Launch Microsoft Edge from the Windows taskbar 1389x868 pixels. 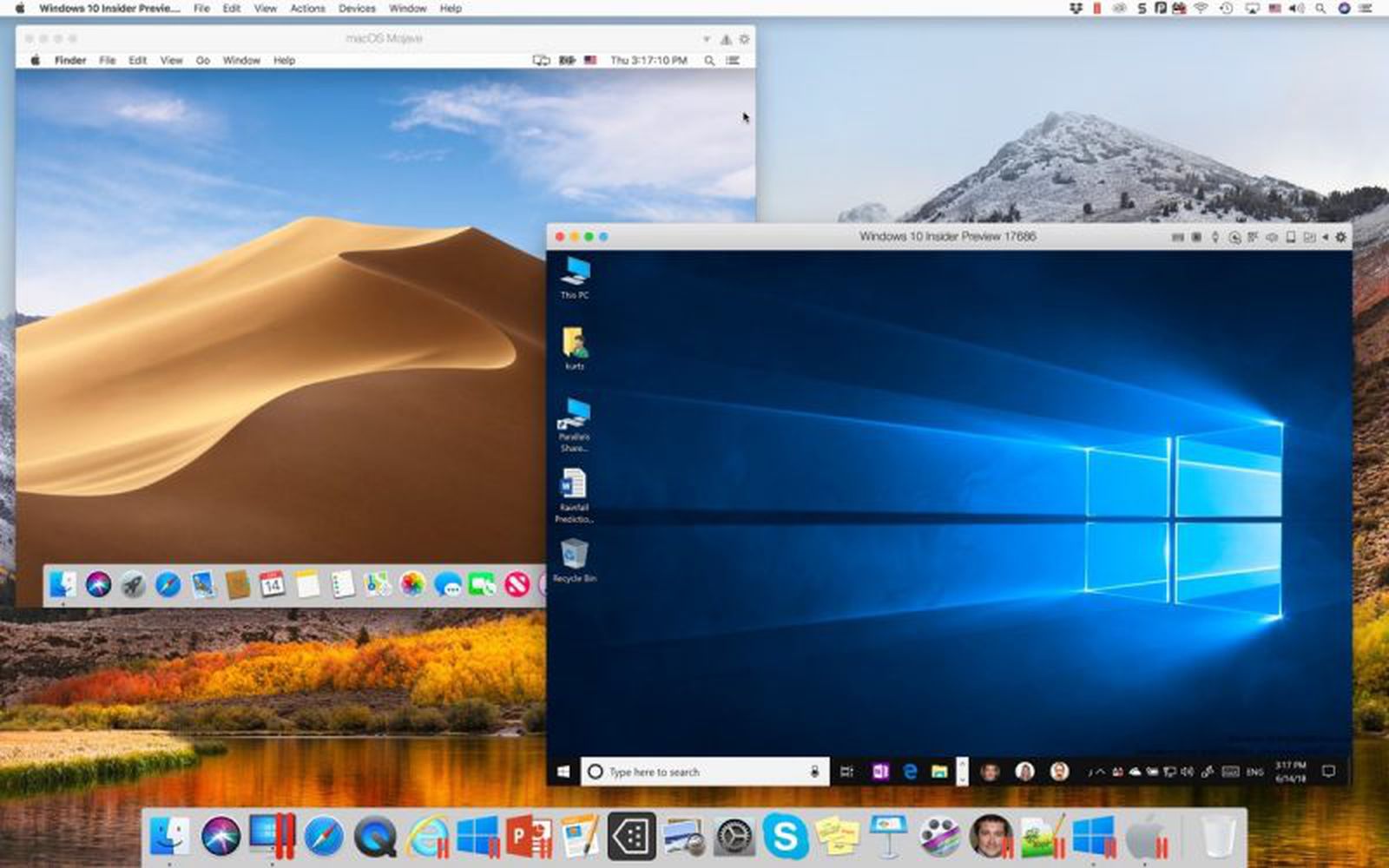[910, 771]
